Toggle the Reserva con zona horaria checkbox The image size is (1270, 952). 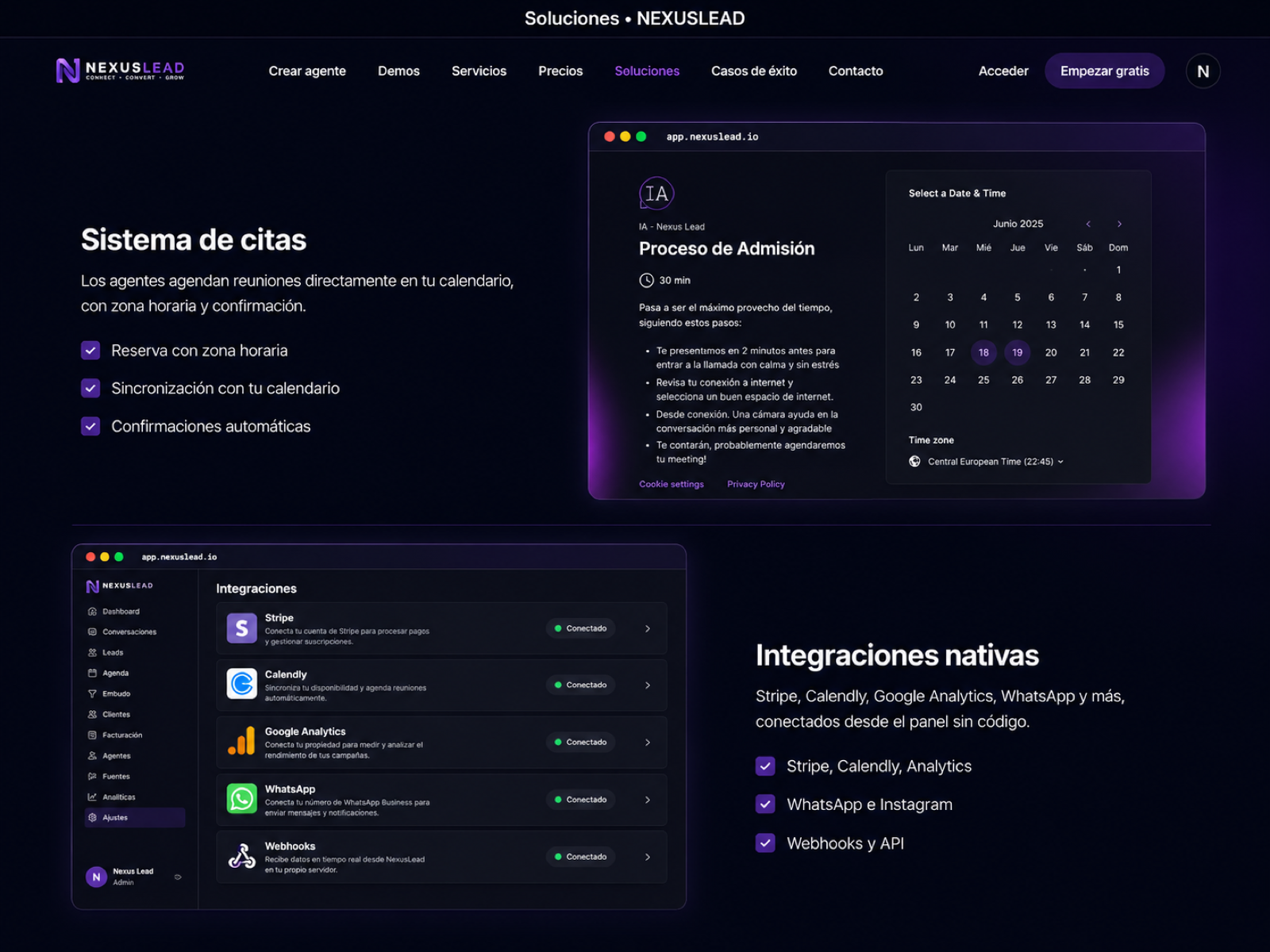90,351
